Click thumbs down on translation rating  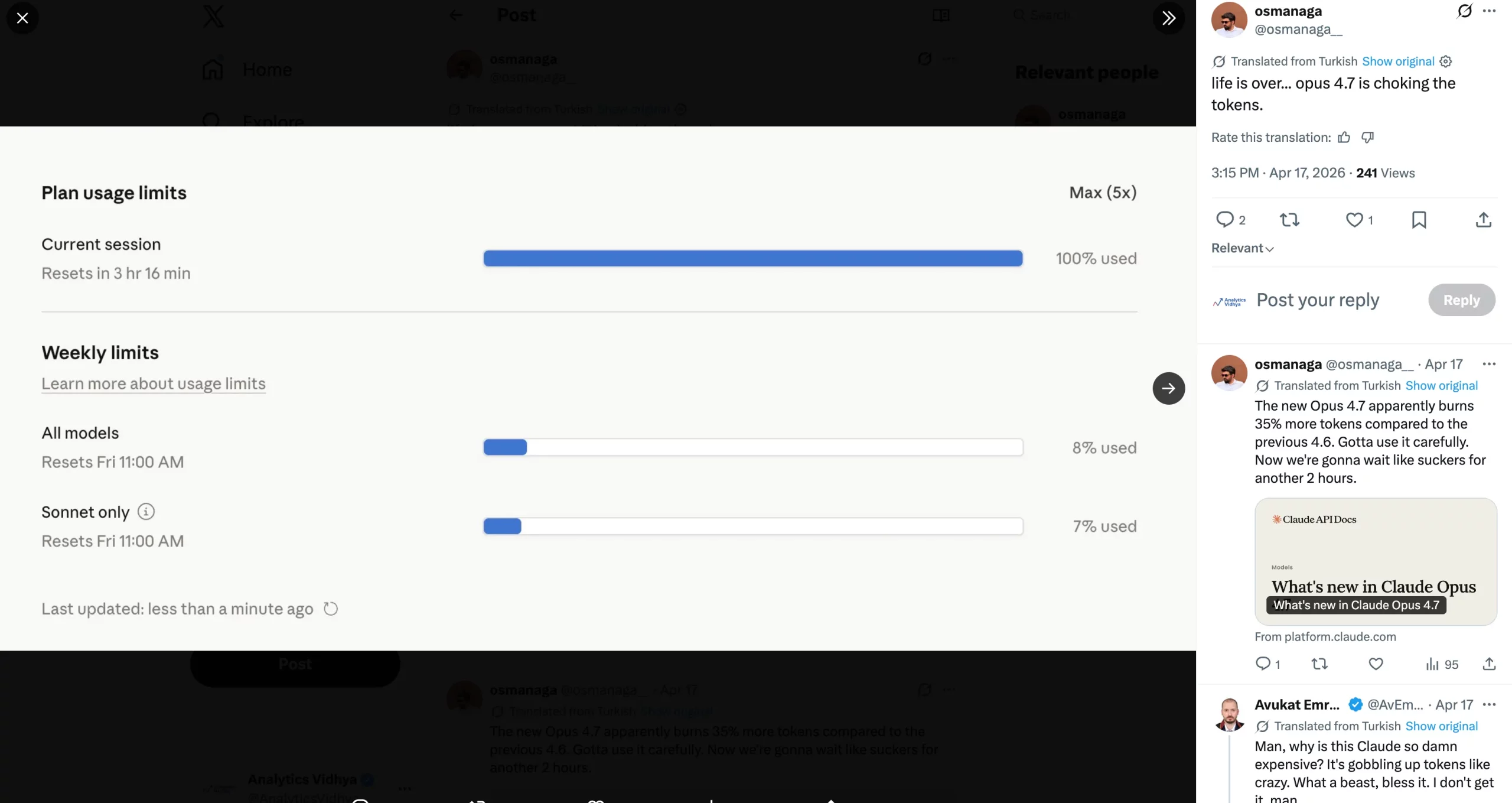[1367, 138]
